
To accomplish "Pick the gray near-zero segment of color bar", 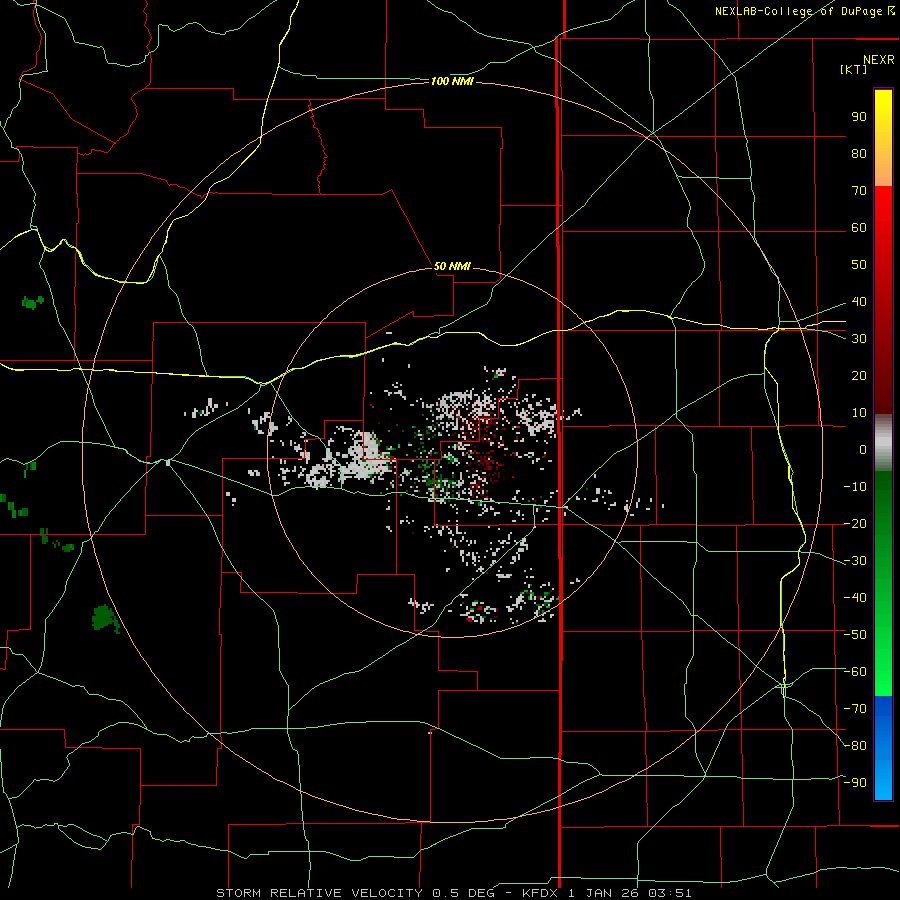I will [x=883, y=443].
